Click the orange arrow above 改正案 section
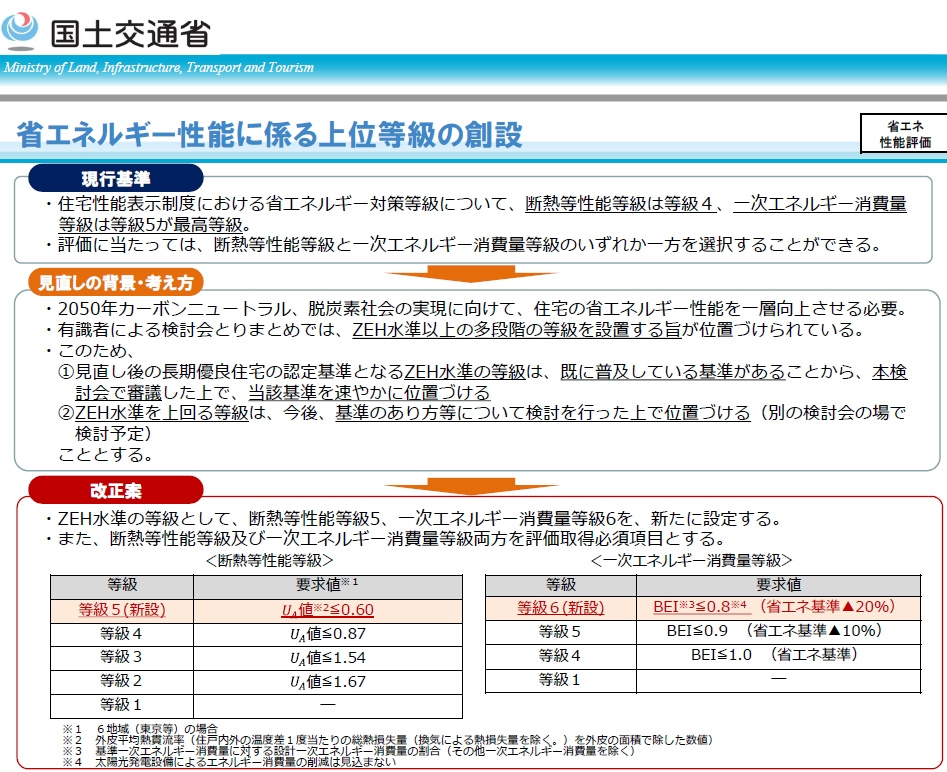 (x=471, y=485)
